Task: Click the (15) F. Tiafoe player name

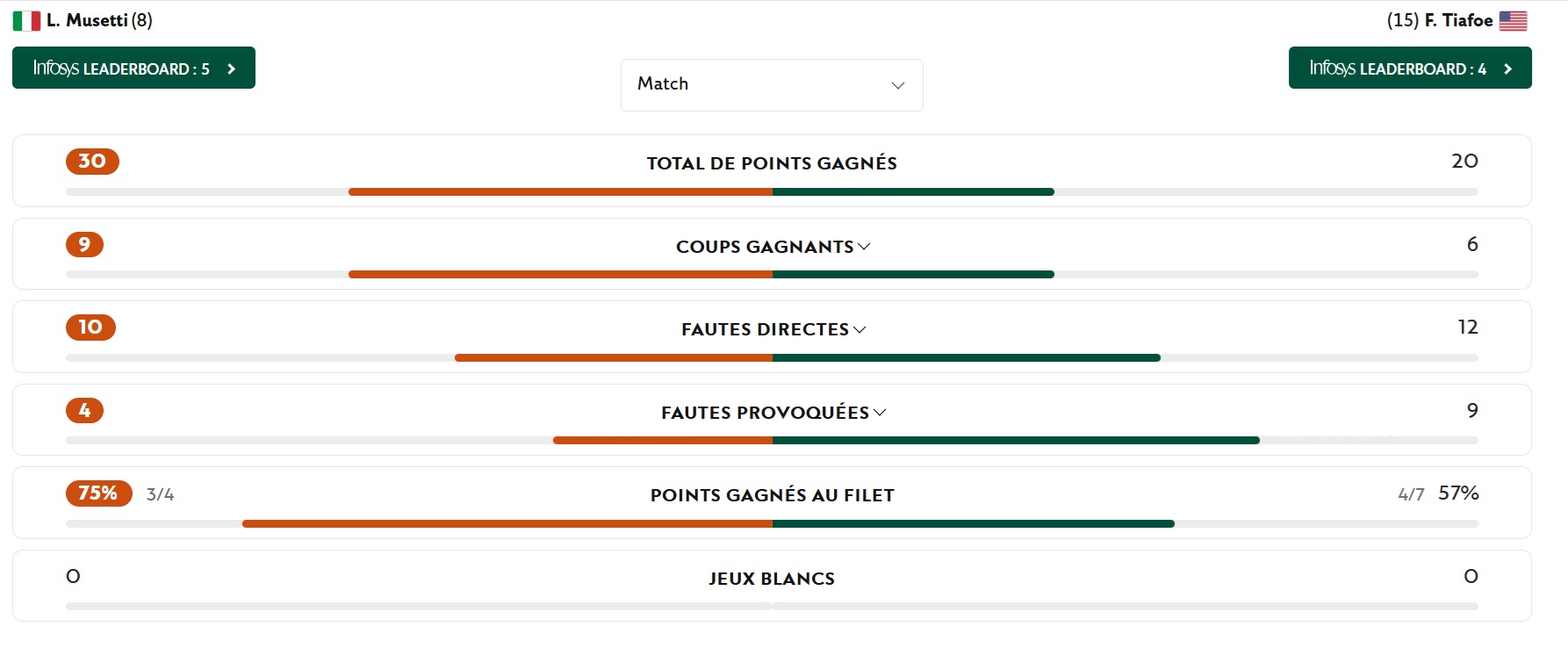Action: (1440, 20)
